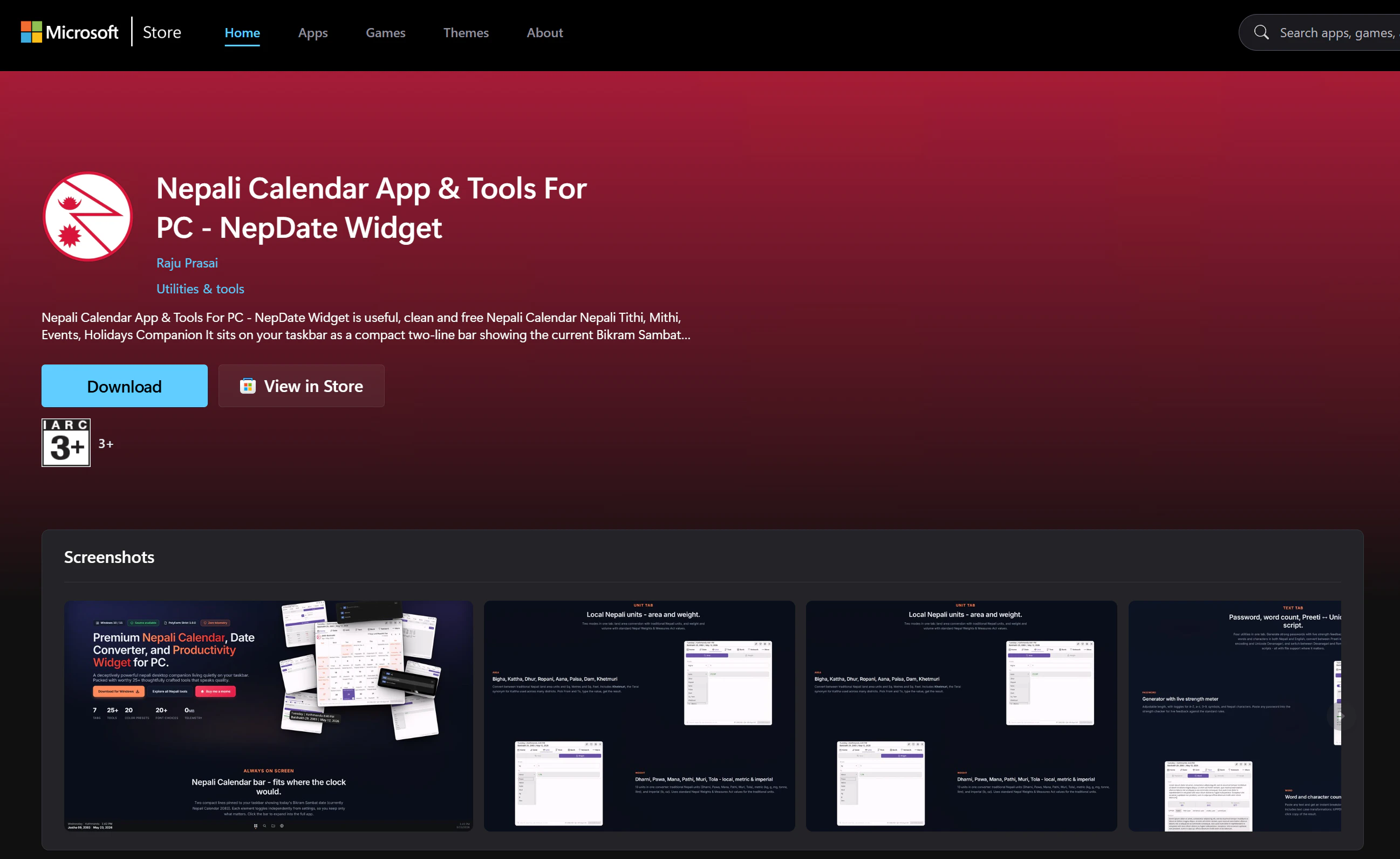
Task: Click the Screenshots section heading
Action: 109,558
